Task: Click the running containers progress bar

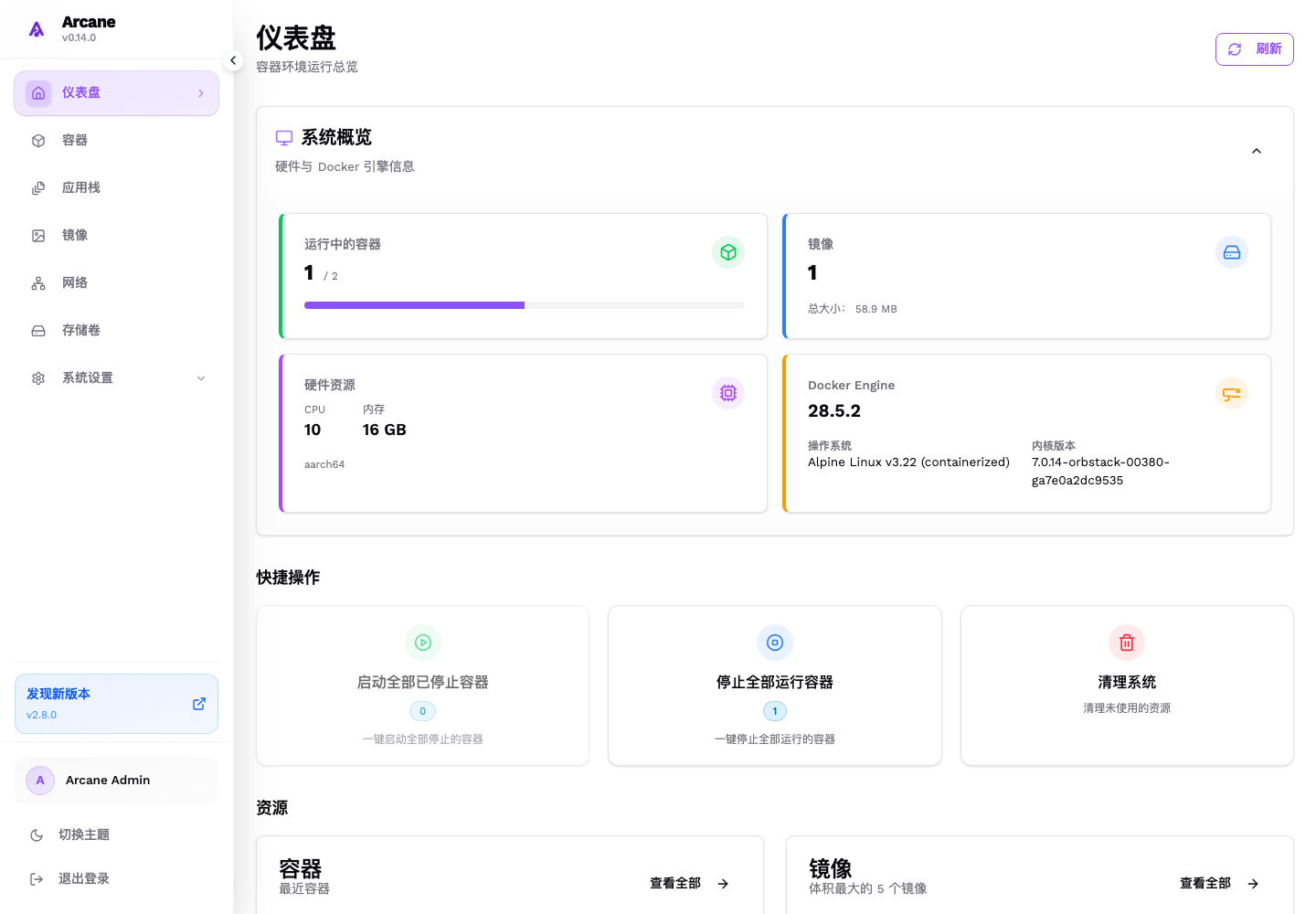Action: [x=525, y=305]
